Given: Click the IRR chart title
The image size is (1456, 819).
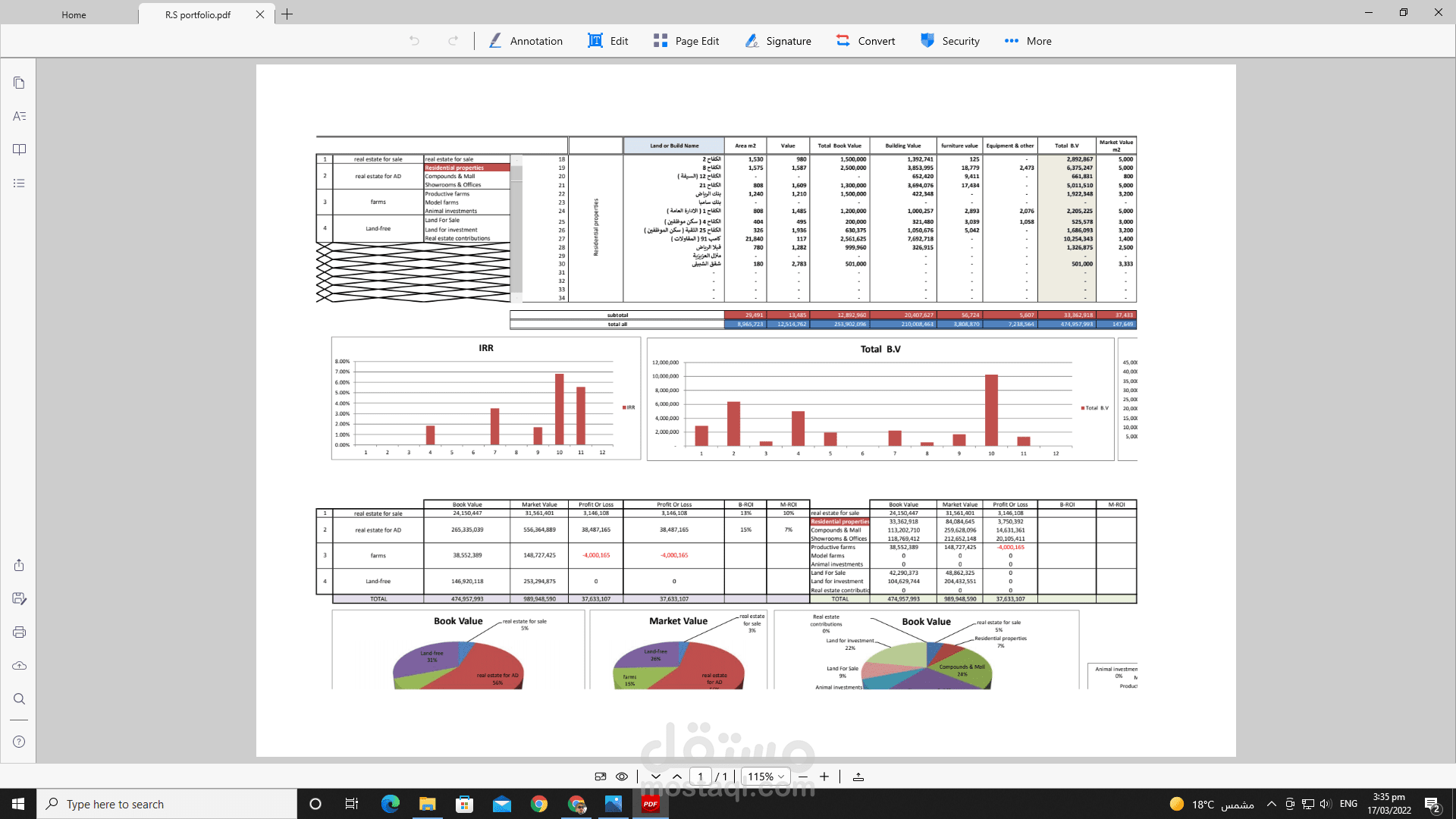Looking at the screenshot, I should (486, 348).
